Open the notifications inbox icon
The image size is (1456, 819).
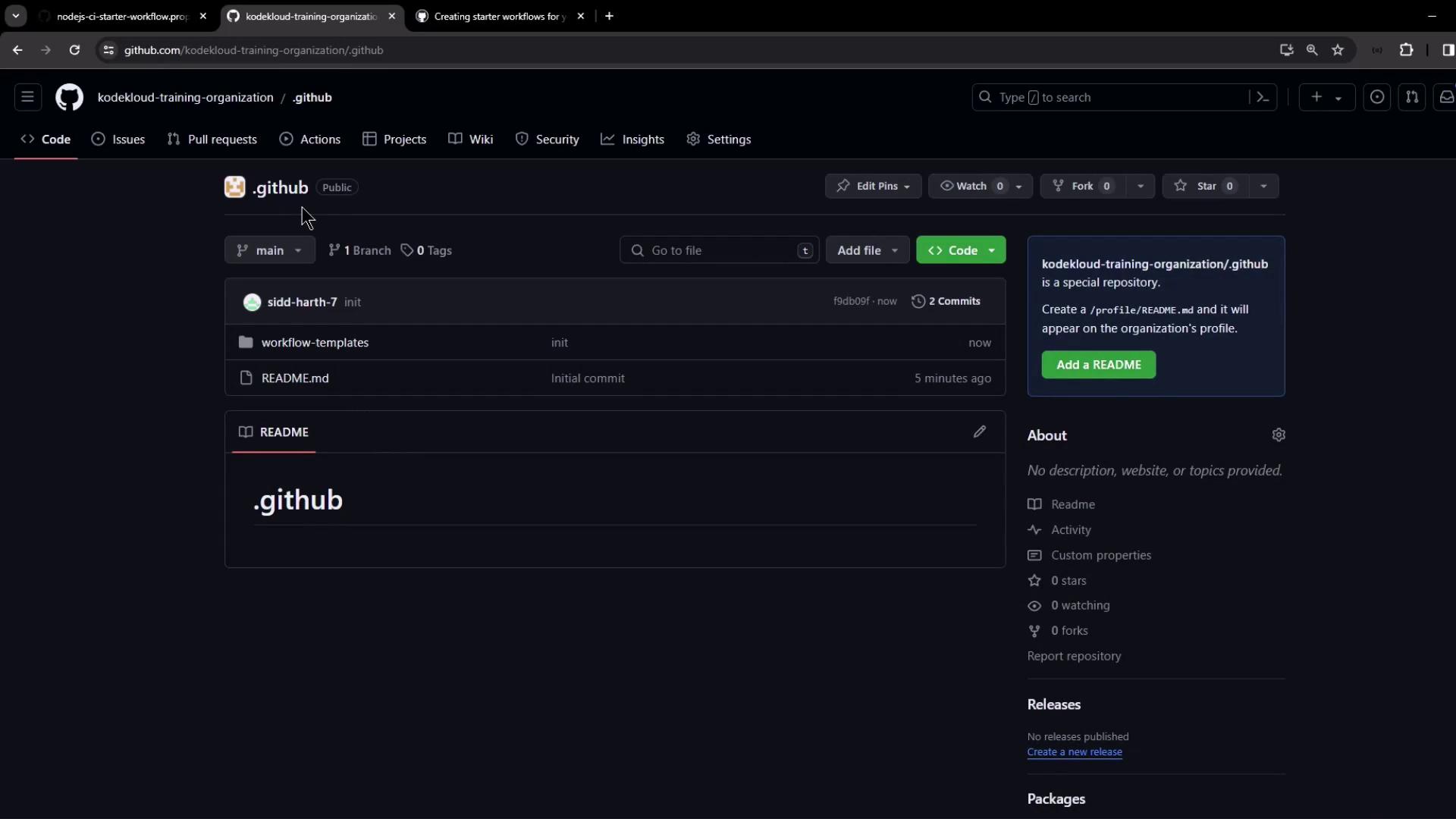pyautogui.click(x=1446, y=97)
